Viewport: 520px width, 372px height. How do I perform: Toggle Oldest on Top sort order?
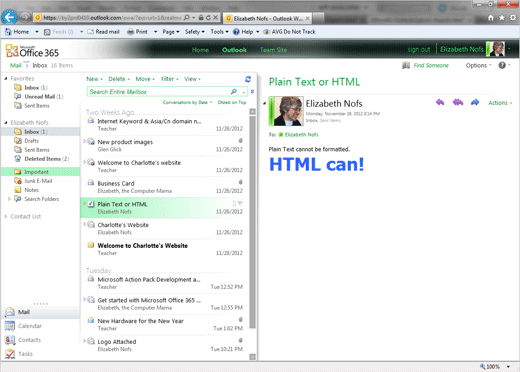[232, 102]
